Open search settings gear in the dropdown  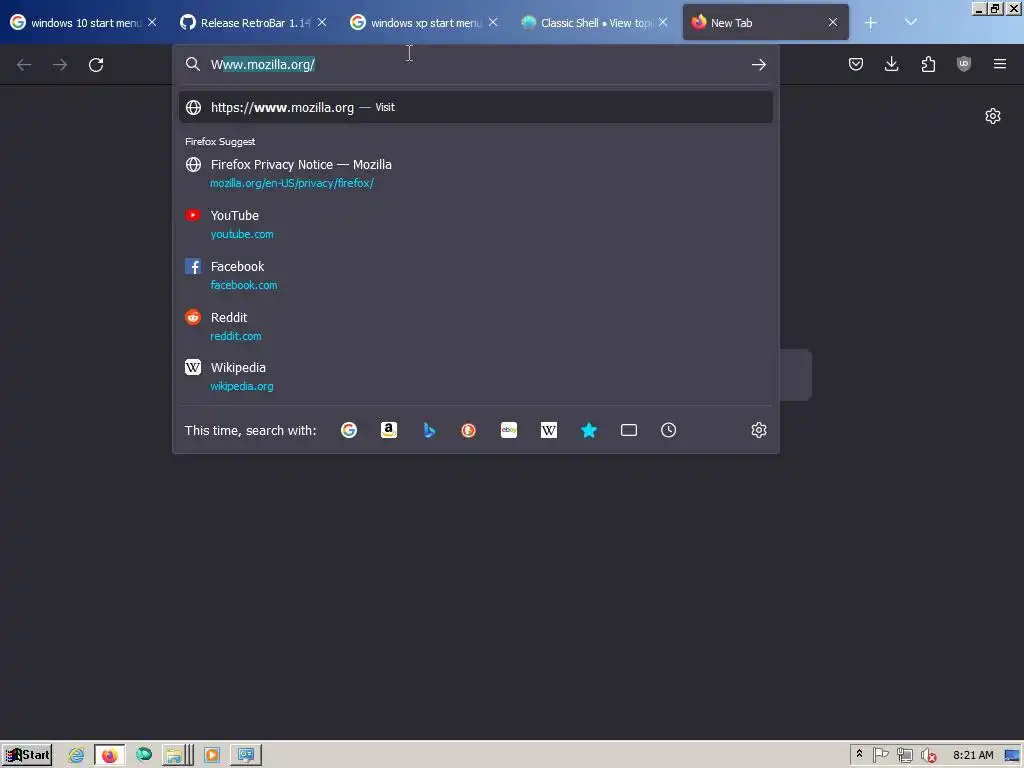[x=758, y=430]
